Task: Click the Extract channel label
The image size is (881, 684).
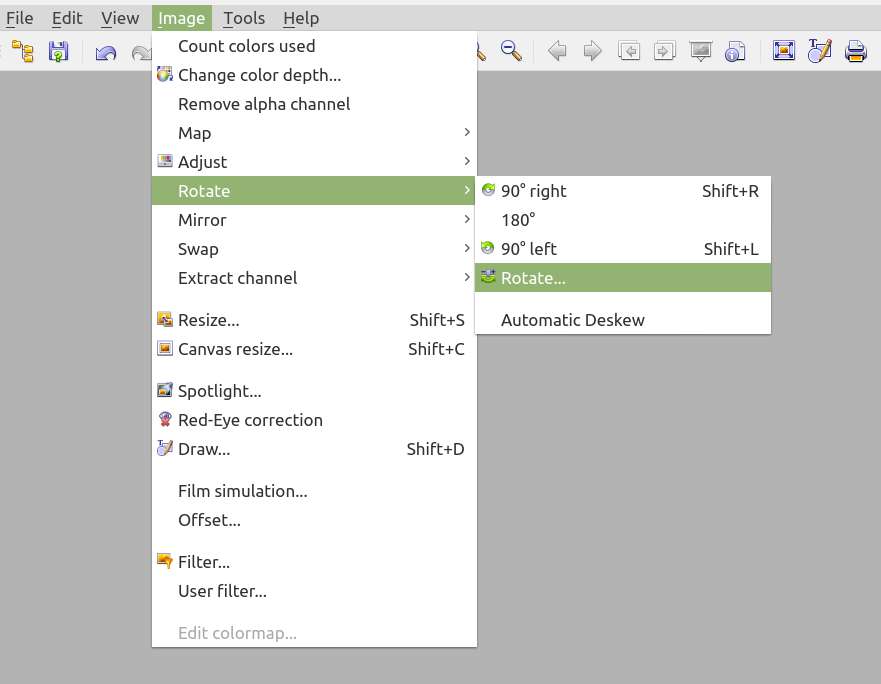Action: (238, 278)
